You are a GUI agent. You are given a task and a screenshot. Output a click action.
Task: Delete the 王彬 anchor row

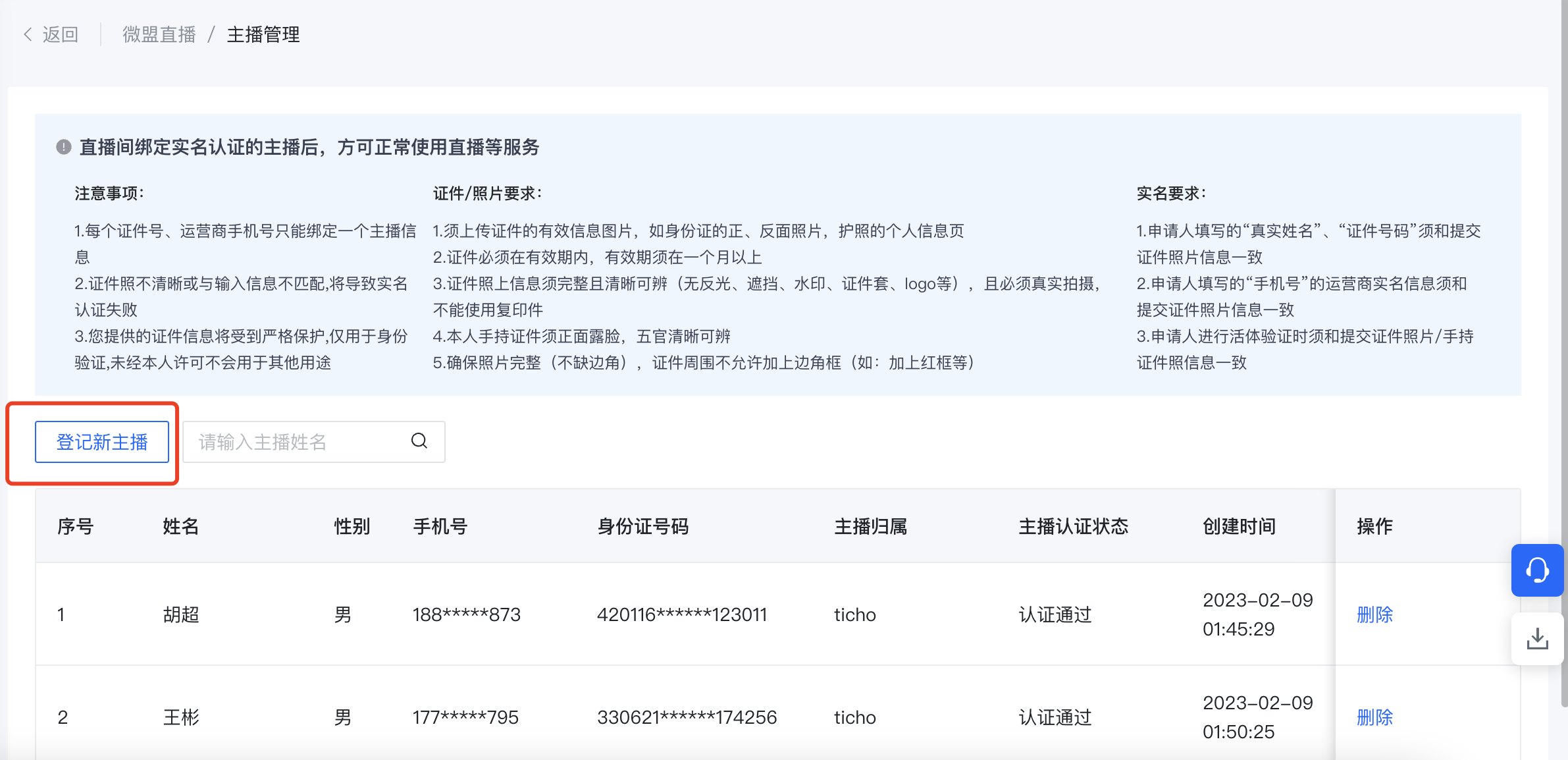[1375, 717]
